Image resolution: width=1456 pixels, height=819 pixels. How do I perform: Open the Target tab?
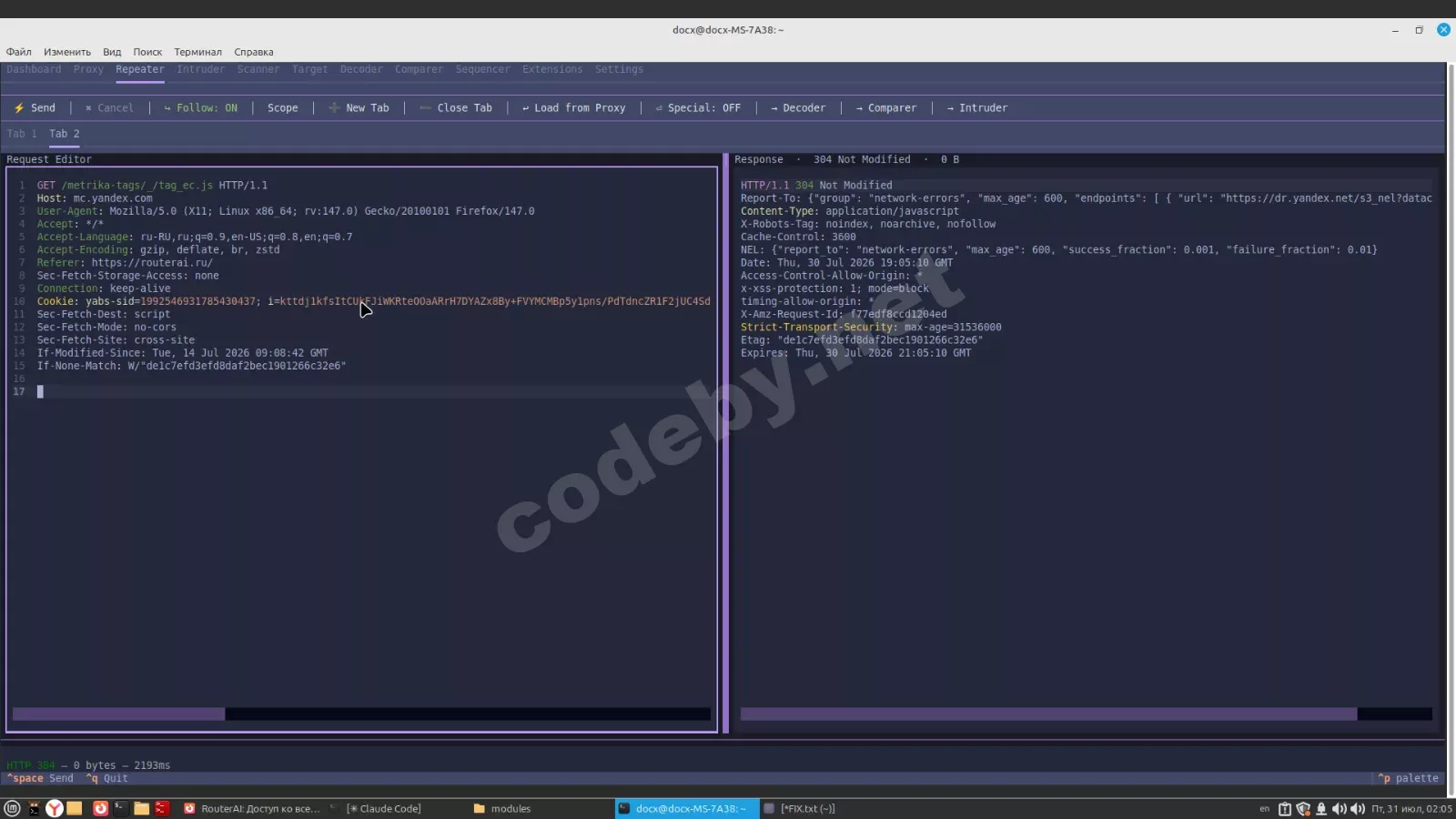pyautogui.click(x=309, y=69)
